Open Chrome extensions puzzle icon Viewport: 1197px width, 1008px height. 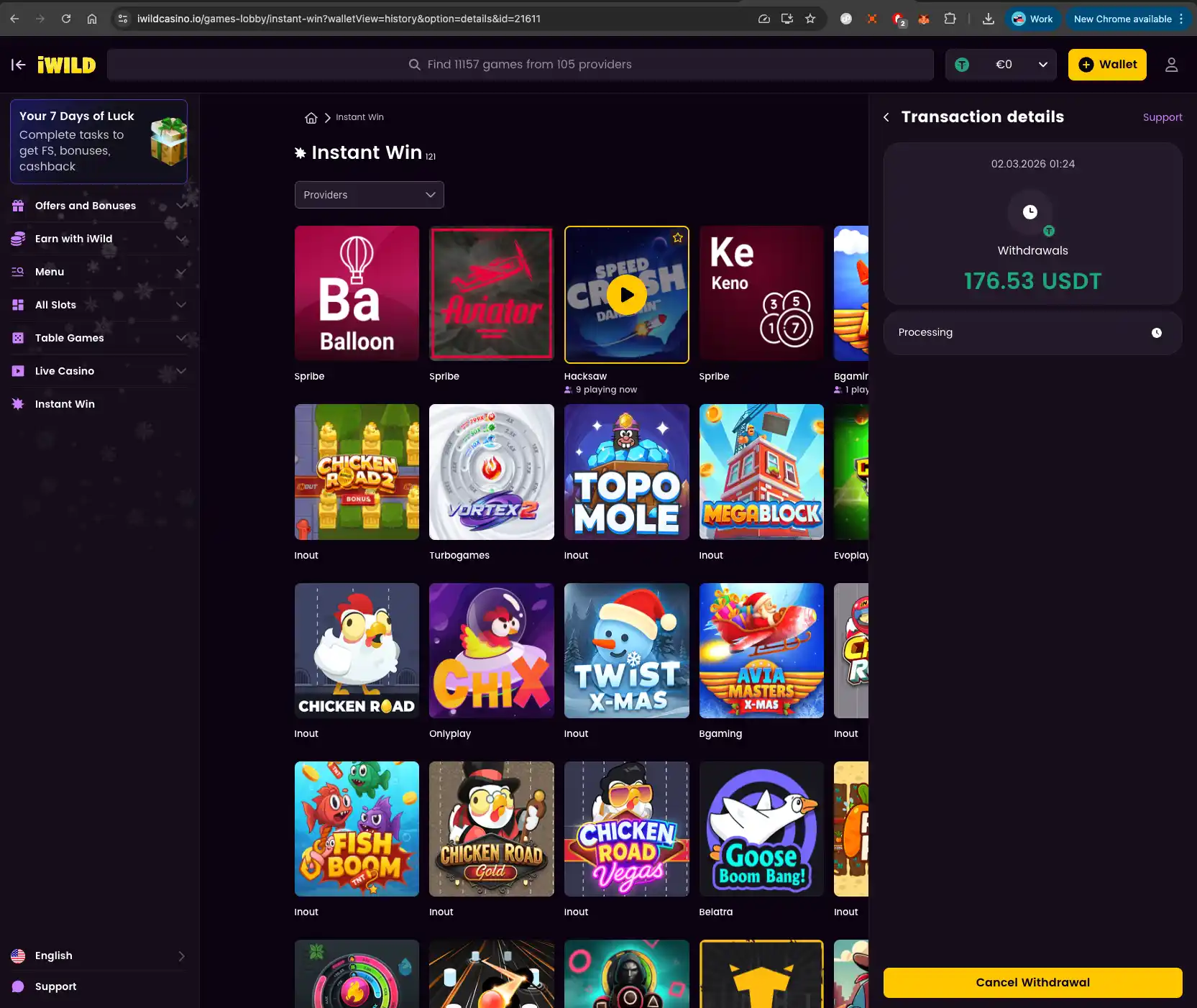tap(950, 19)
